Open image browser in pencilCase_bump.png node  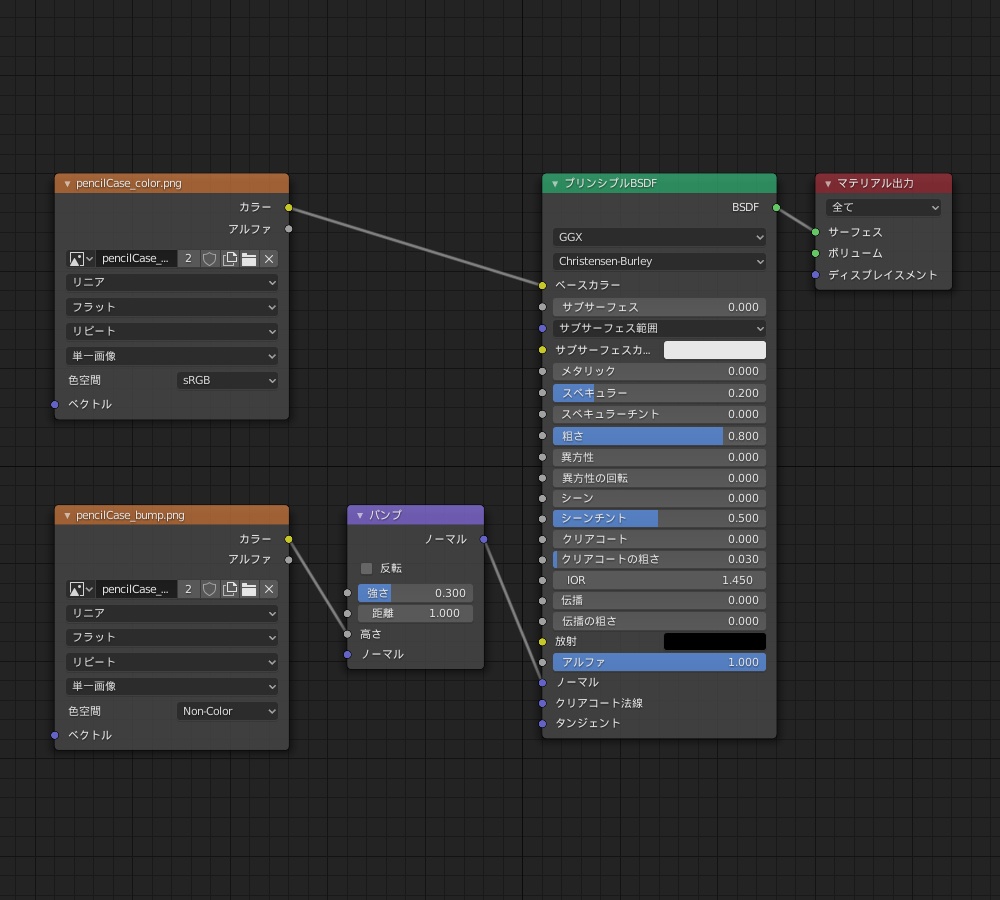click(81, 589)
